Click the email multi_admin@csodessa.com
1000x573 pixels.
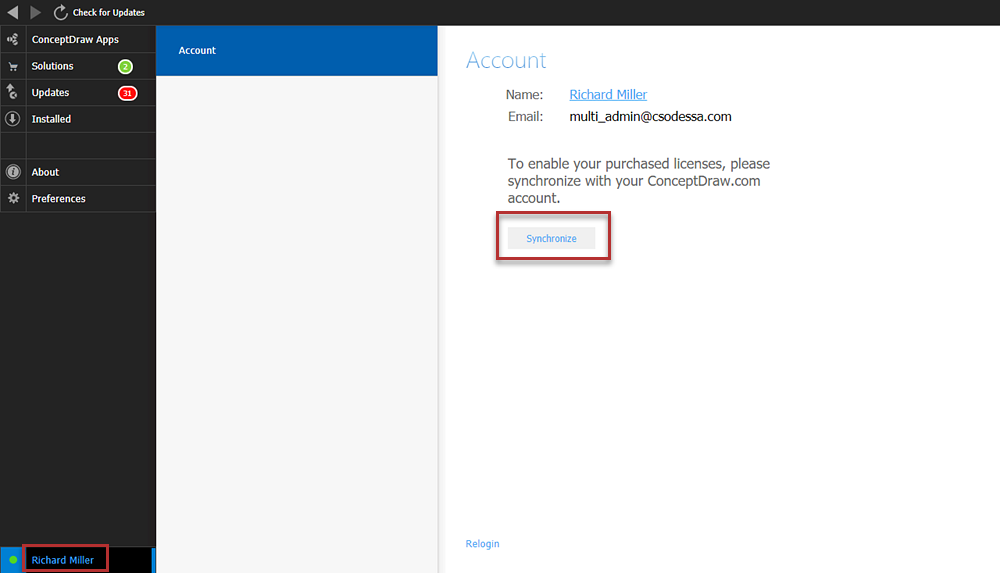point(650,117)
